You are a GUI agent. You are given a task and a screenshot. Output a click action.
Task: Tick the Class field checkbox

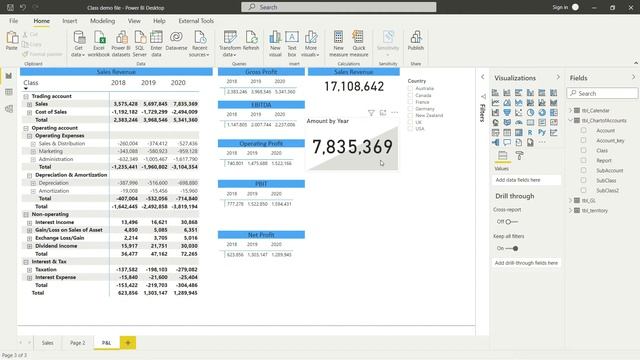coord(584,150)
